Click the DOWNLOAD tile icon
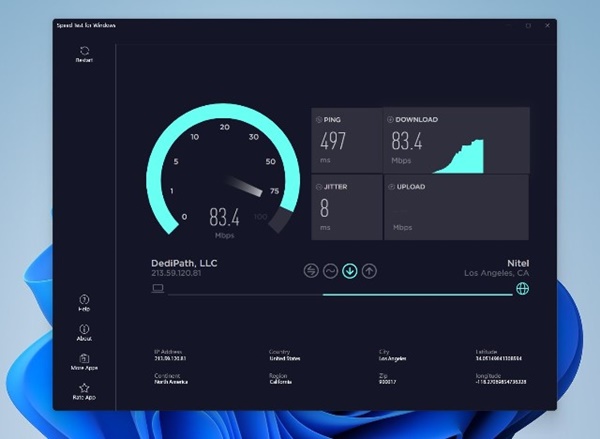The image size is (600, 439). [390, 119]
